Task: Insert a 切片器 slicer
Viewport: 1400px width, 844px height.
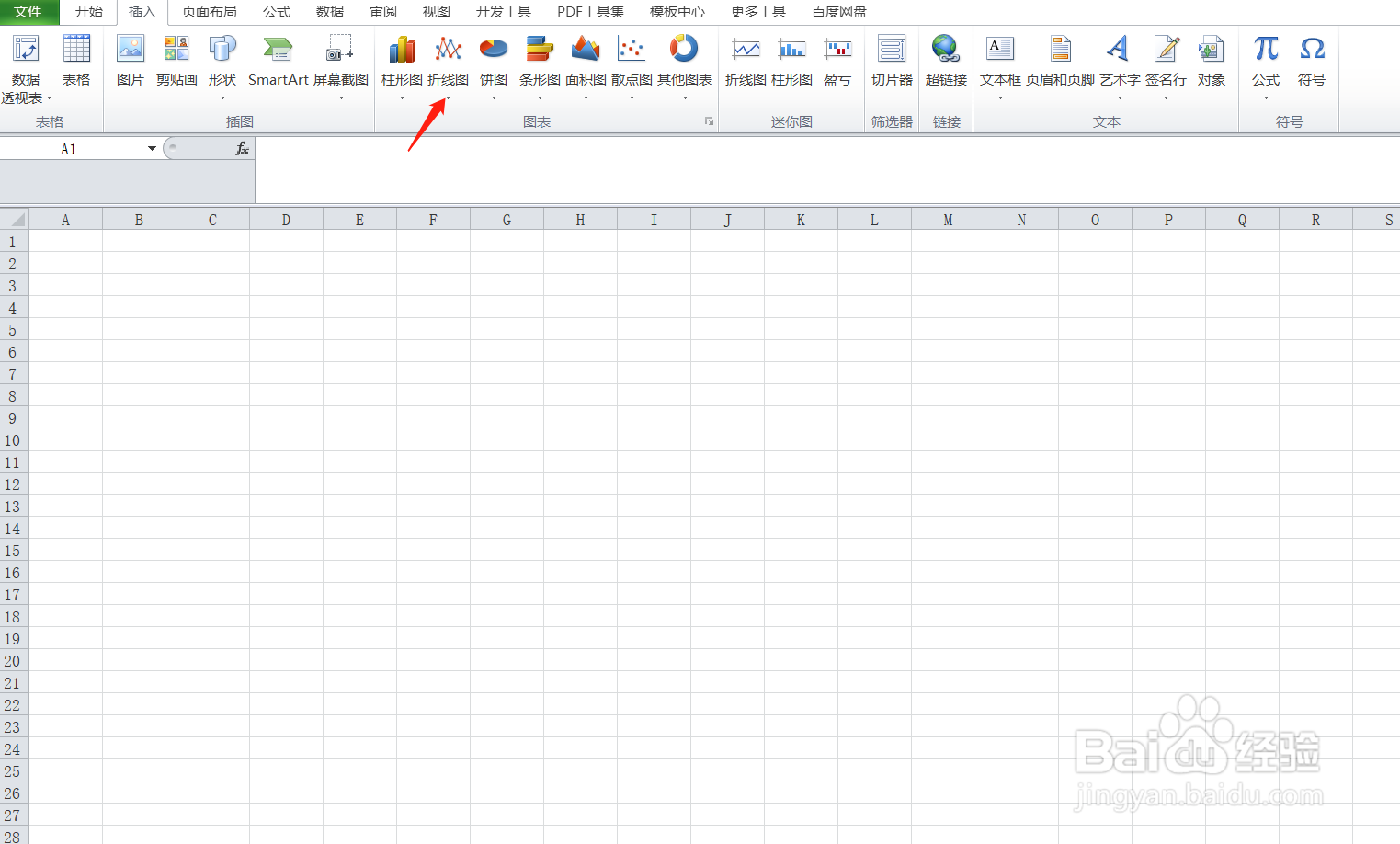Action: (x=892, y=62)
